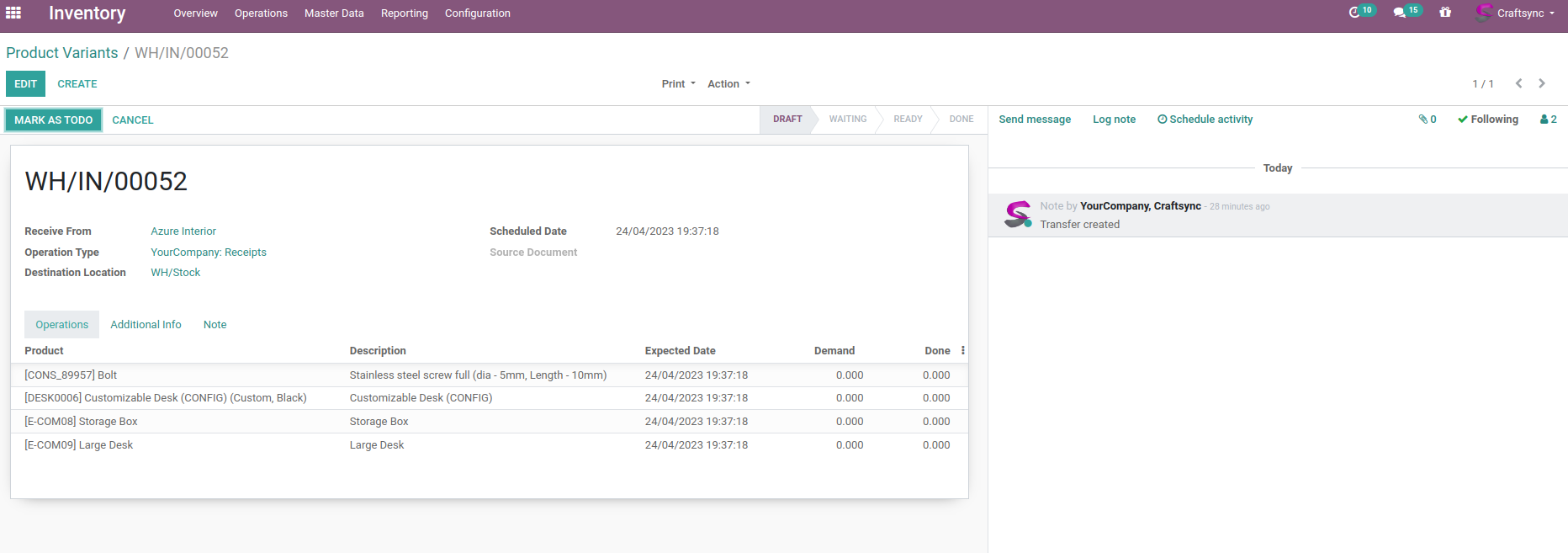Expand the Print dropdown
Image resolution: width=1568 pixels, height=553 pixels.
point(678,84)
